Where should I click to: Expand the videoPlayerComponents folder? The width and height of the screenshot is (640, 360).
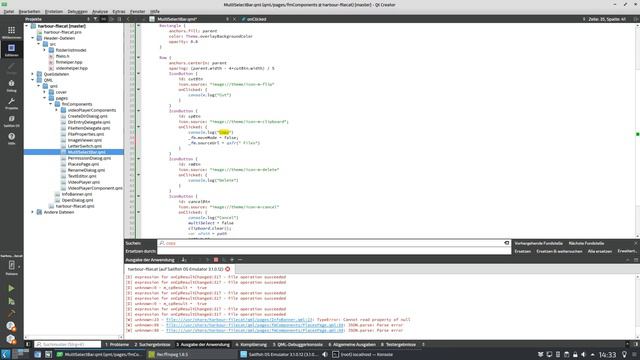click(x=57, y=110)
